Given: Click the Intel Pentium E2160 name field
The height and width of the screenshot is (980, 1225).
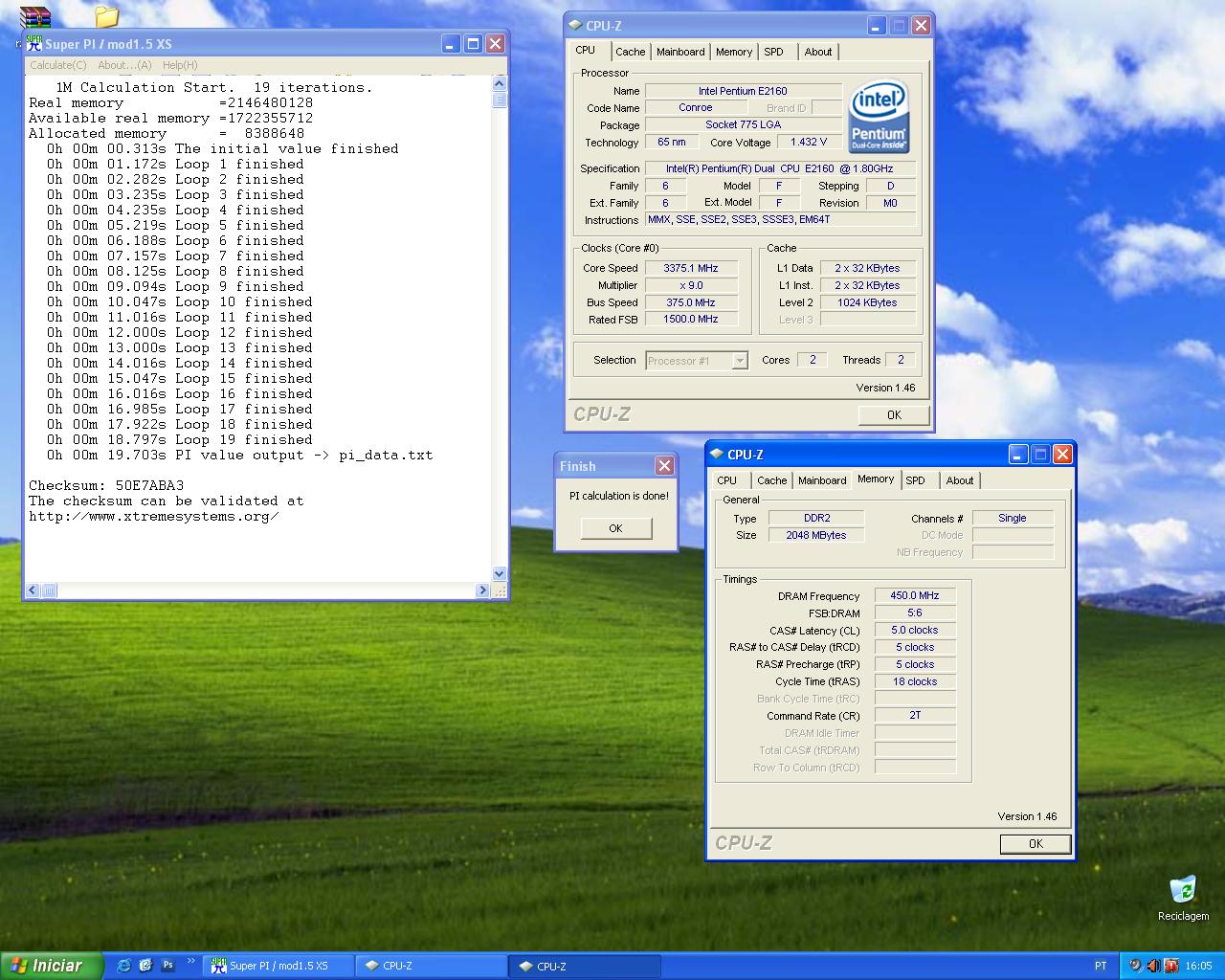Looking at the screenshot, I should 743,91.
